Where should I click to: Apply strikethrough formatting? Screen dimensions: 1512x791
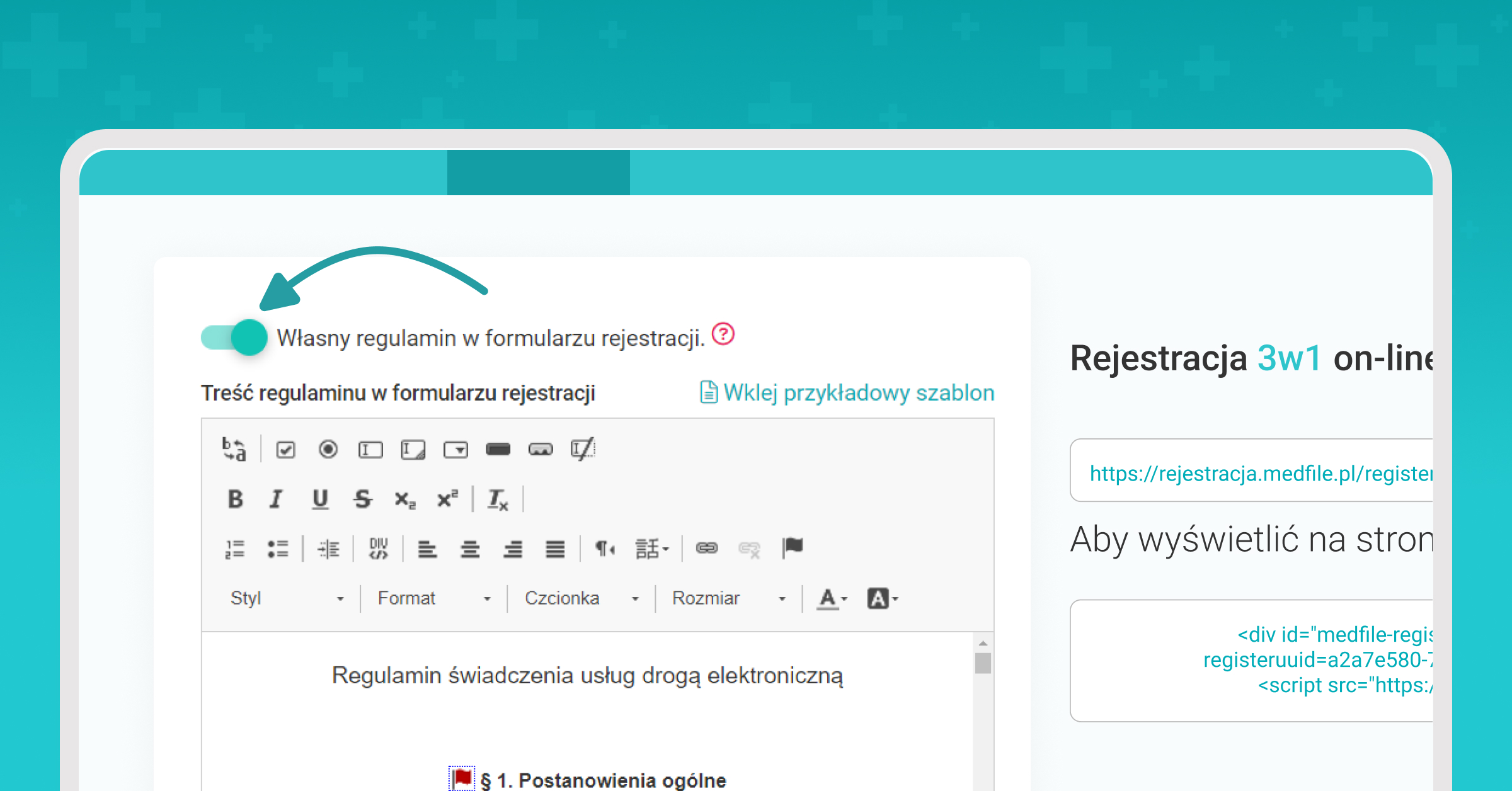[362, 499]
